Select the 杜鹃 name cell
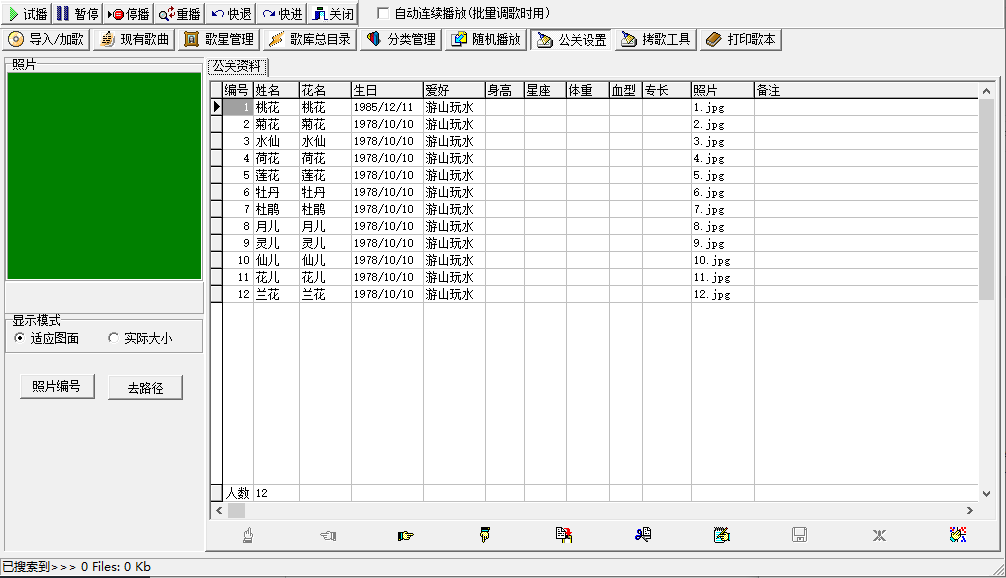The height and width of the screenshot is (578, 1006). pos(277,209)
